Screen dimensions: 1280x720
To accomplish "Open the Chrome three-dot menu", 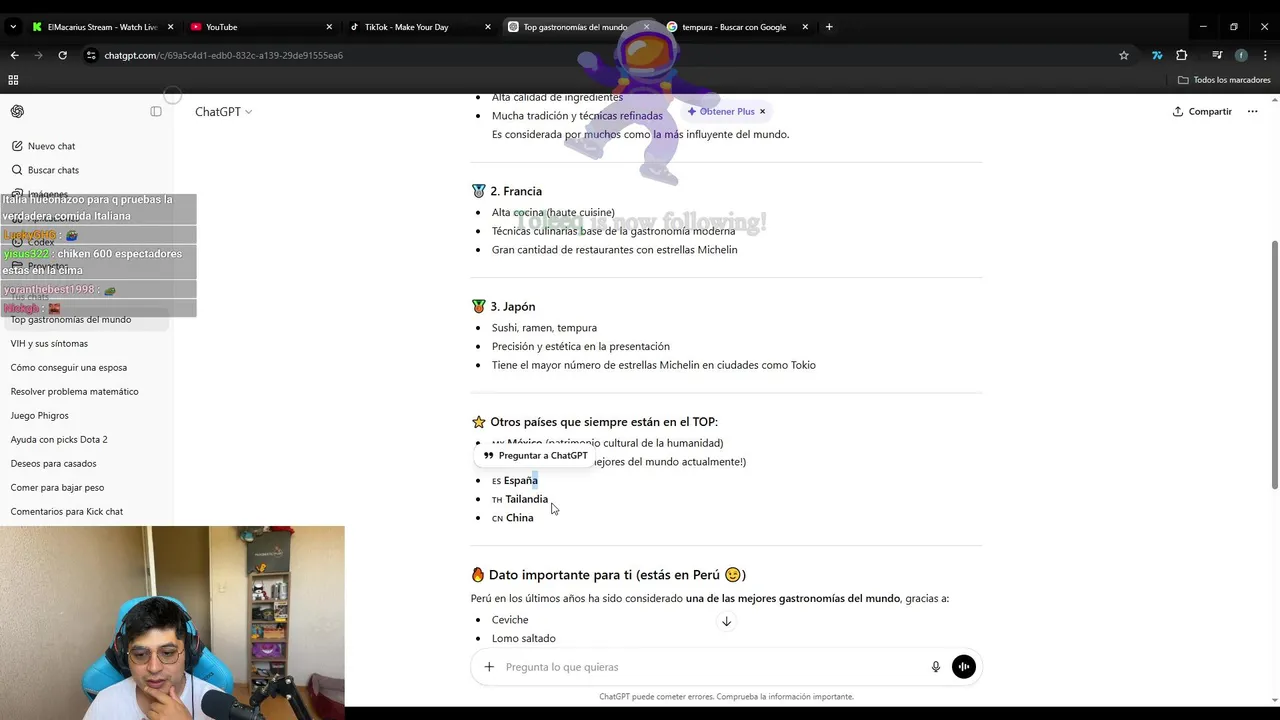I will click(x=1265, y=55).
